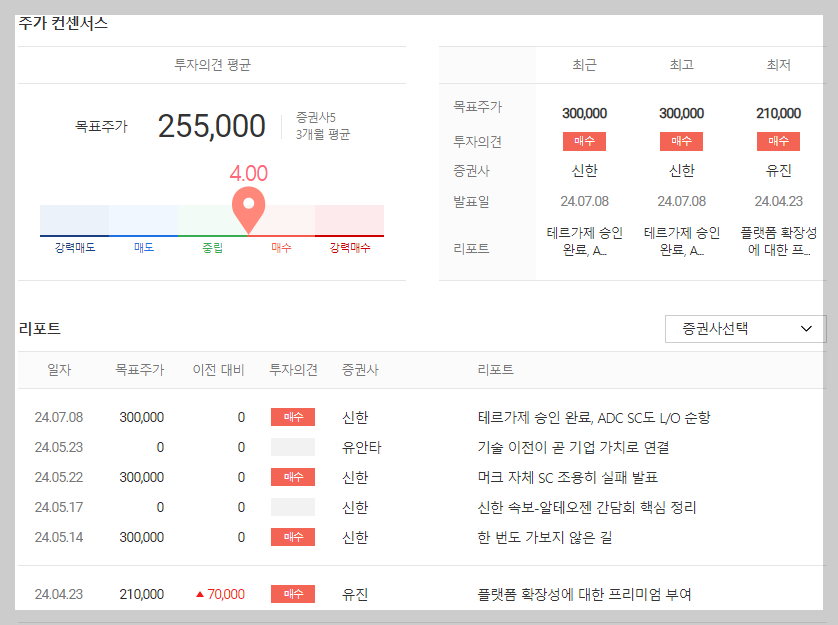Viewport: 838px width, 625px height.
Task: Select the 매수 badge on the 24.07.08 row
Action: click(292, 417)
